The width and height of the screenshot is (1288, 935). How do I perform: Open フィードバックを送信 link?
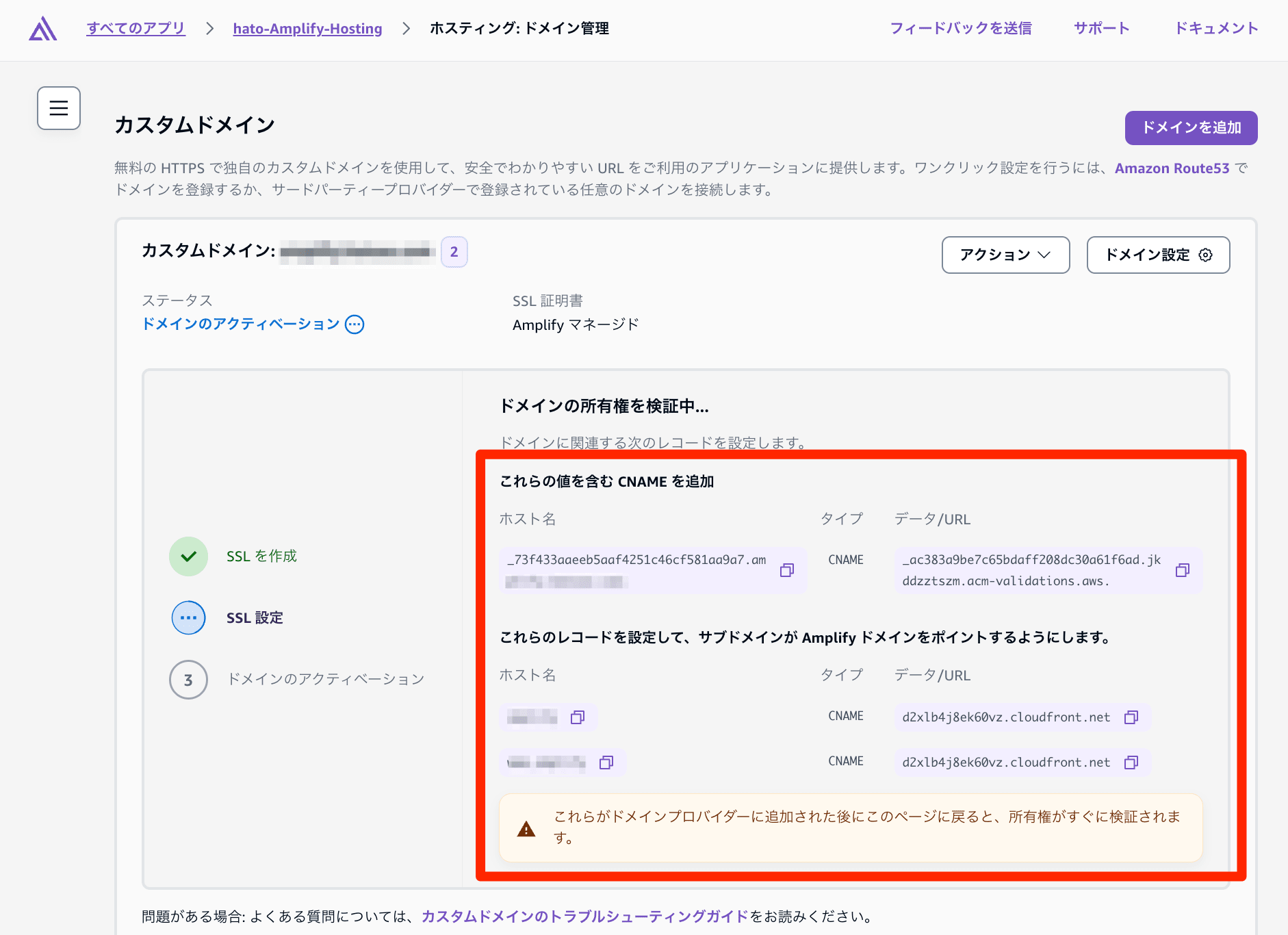(x=961, y=28)
